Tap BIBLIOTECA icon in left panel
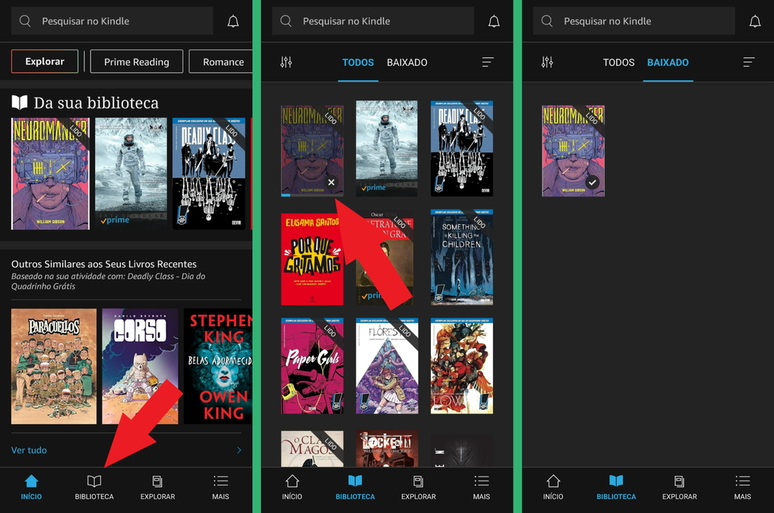 coord(94,487)
